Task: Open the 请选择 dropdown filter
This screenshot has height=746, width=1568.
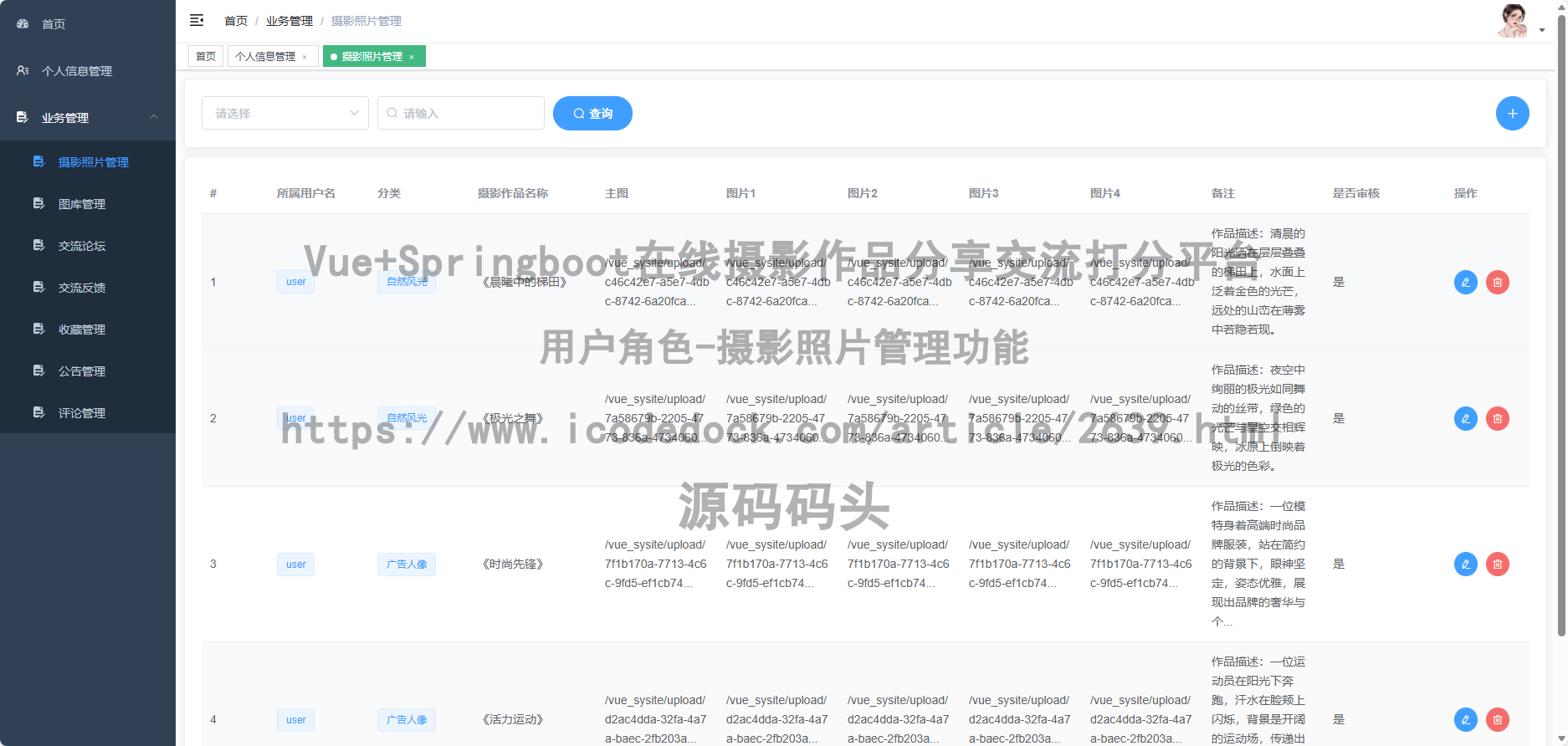Action: tap(284, 114)
